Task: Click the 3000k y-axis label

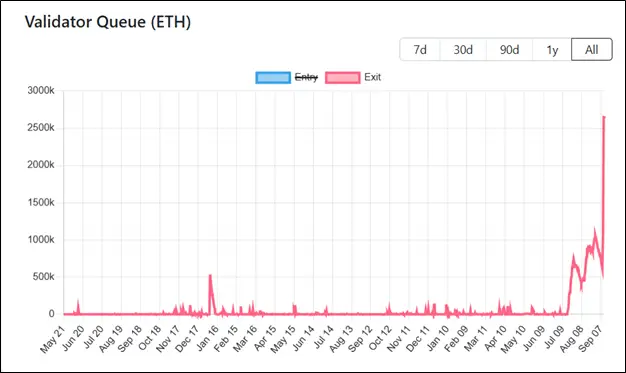Action: (x=41, y=91)
